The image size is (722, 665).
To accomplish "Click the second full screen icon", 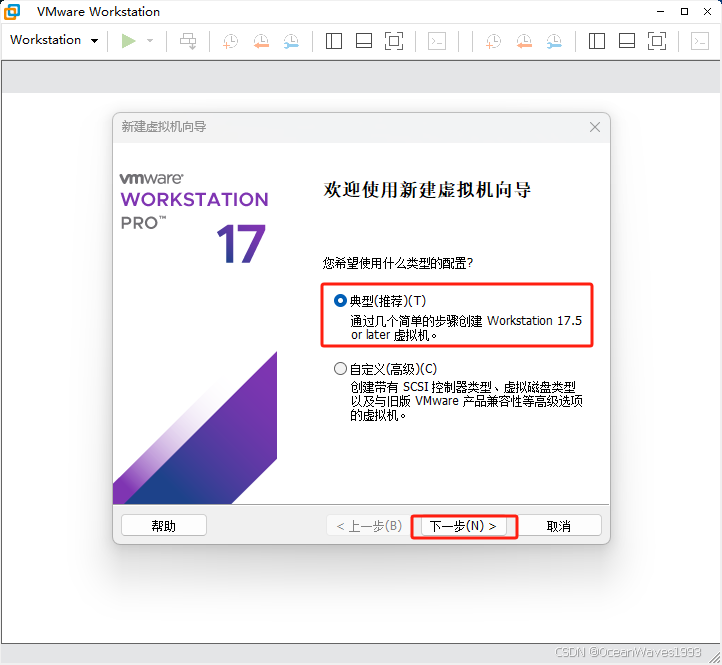I will pyautogui.click(x=657, y=41).
